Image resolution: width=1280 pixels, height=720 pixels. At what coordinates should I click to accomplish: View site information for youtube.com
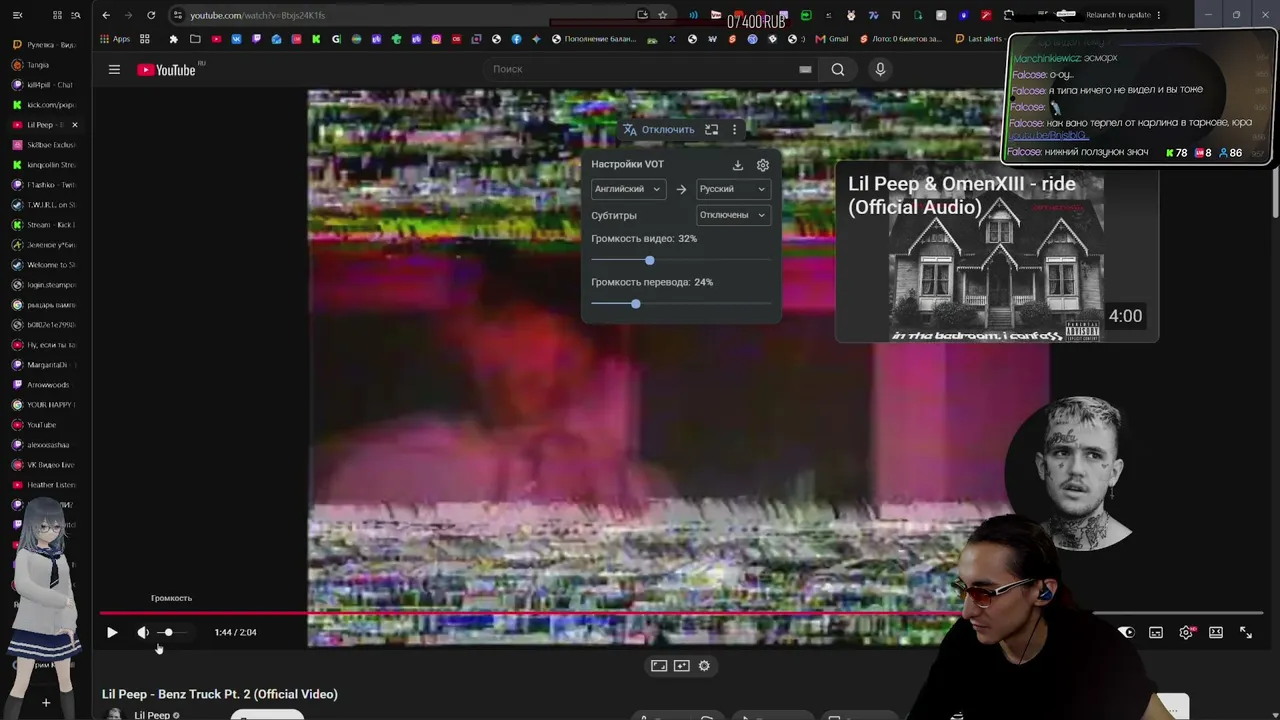[177, 15]
